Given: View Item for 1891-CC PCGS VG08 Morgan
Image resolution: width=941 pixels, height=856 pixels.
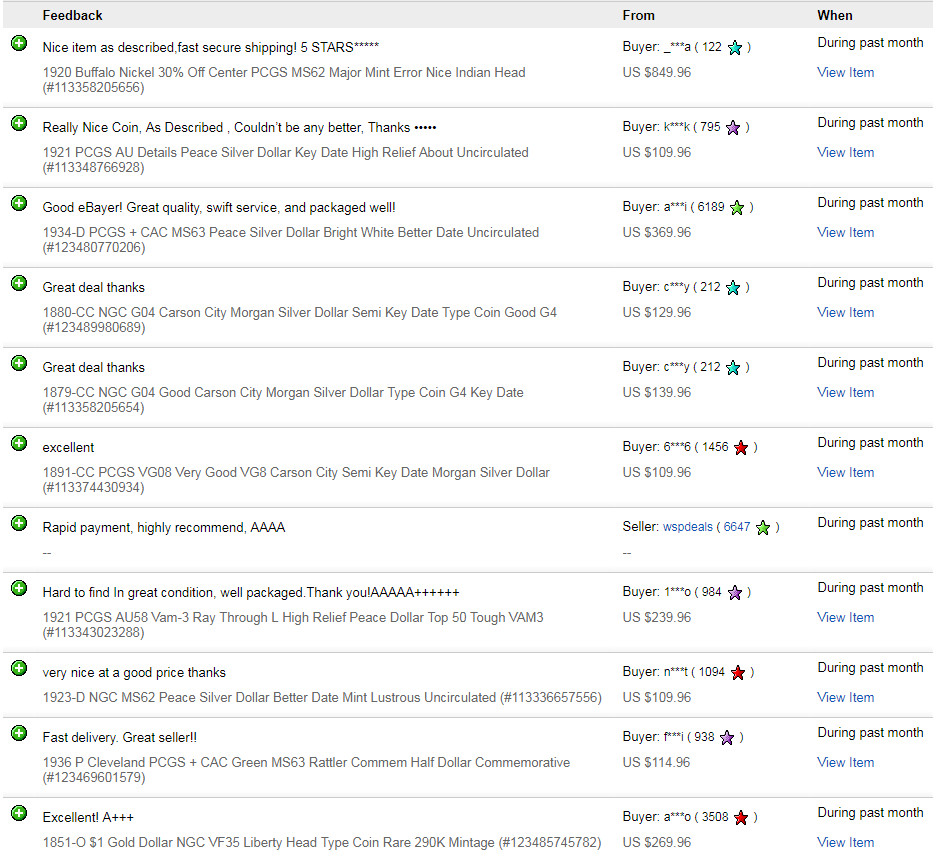Looking at the screenshot, I should pos(845,472).
